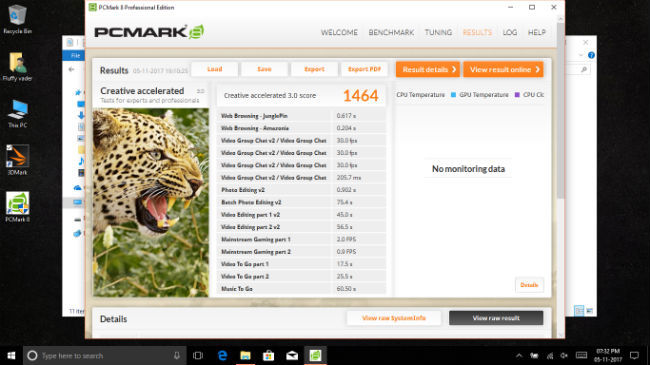
Task: Open Result details arrow button
Action: [428, 69]
